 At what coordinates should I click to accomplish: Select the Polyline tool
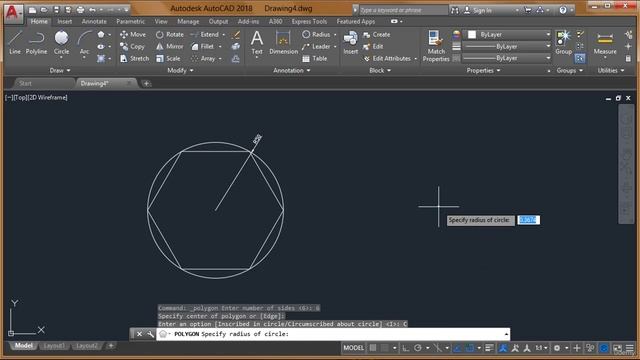[x=36, y=42]
